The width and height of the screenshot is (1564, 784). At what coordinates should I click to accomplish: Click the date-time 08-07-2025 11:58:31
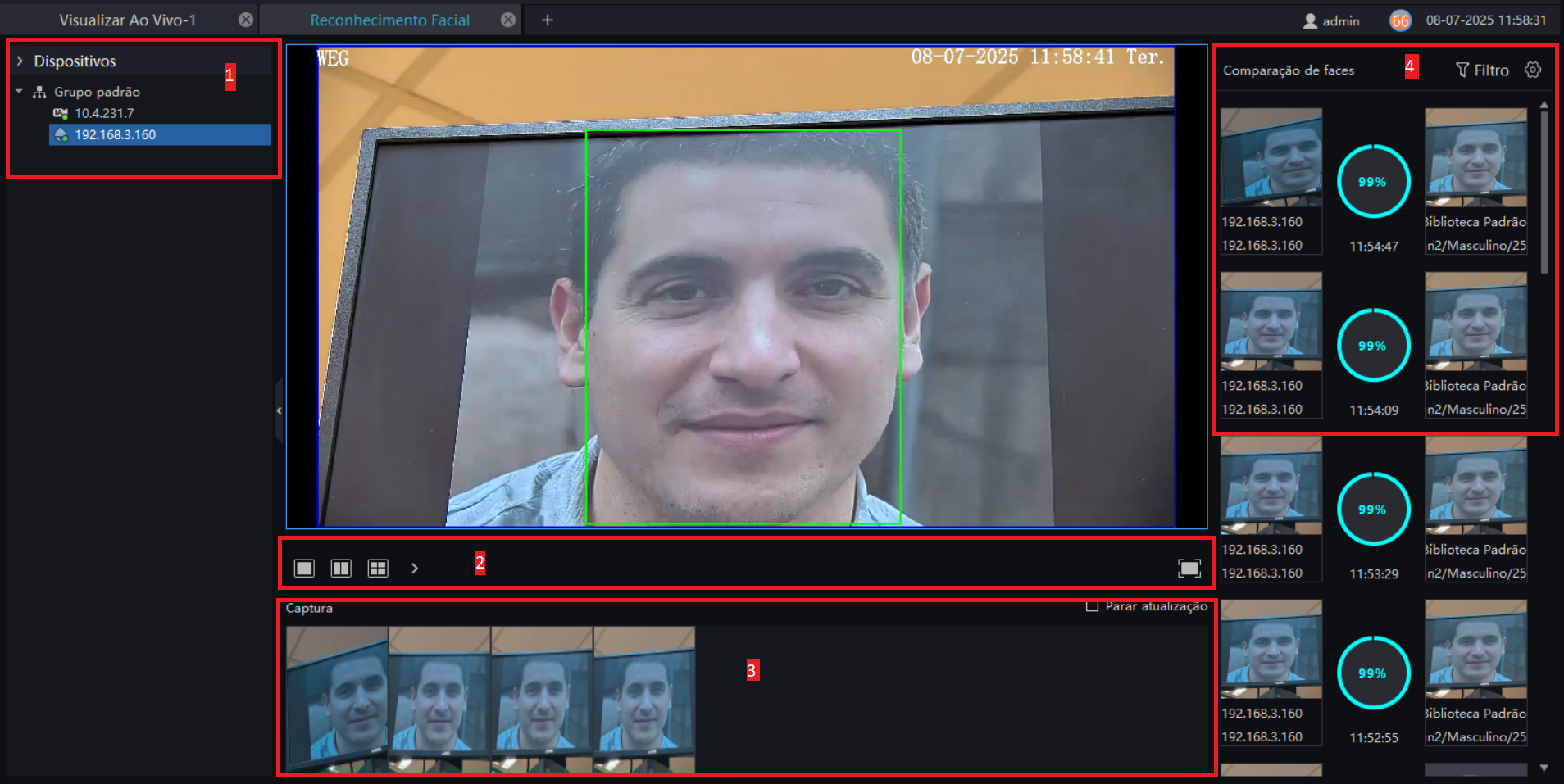tap(1486, 20)
